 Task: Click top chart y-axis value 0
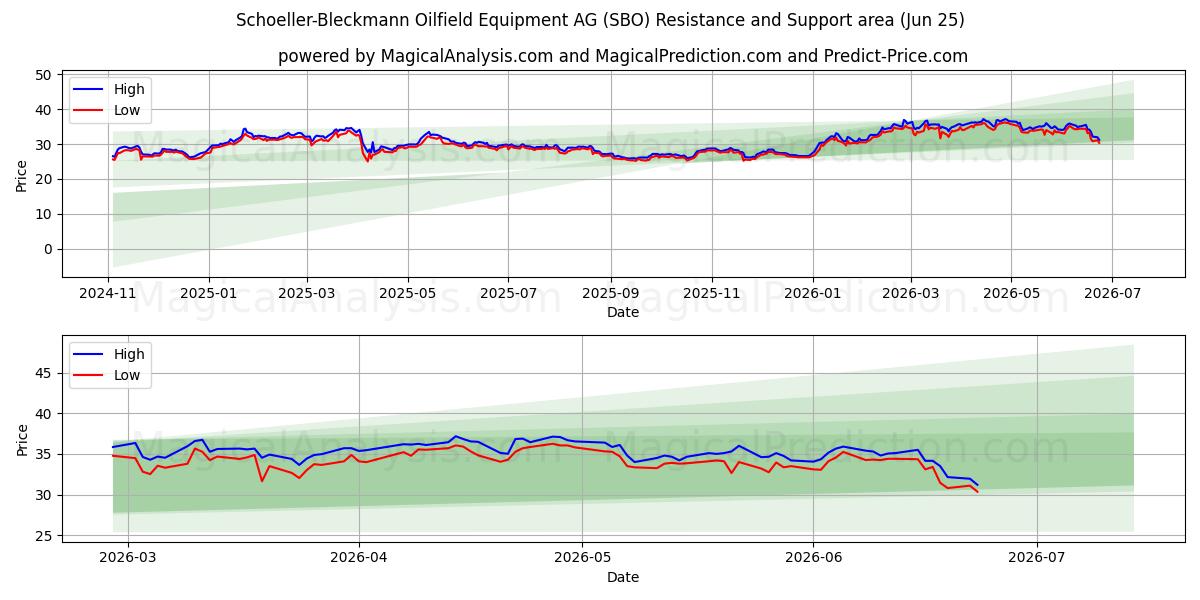click(x=50, y=249)
